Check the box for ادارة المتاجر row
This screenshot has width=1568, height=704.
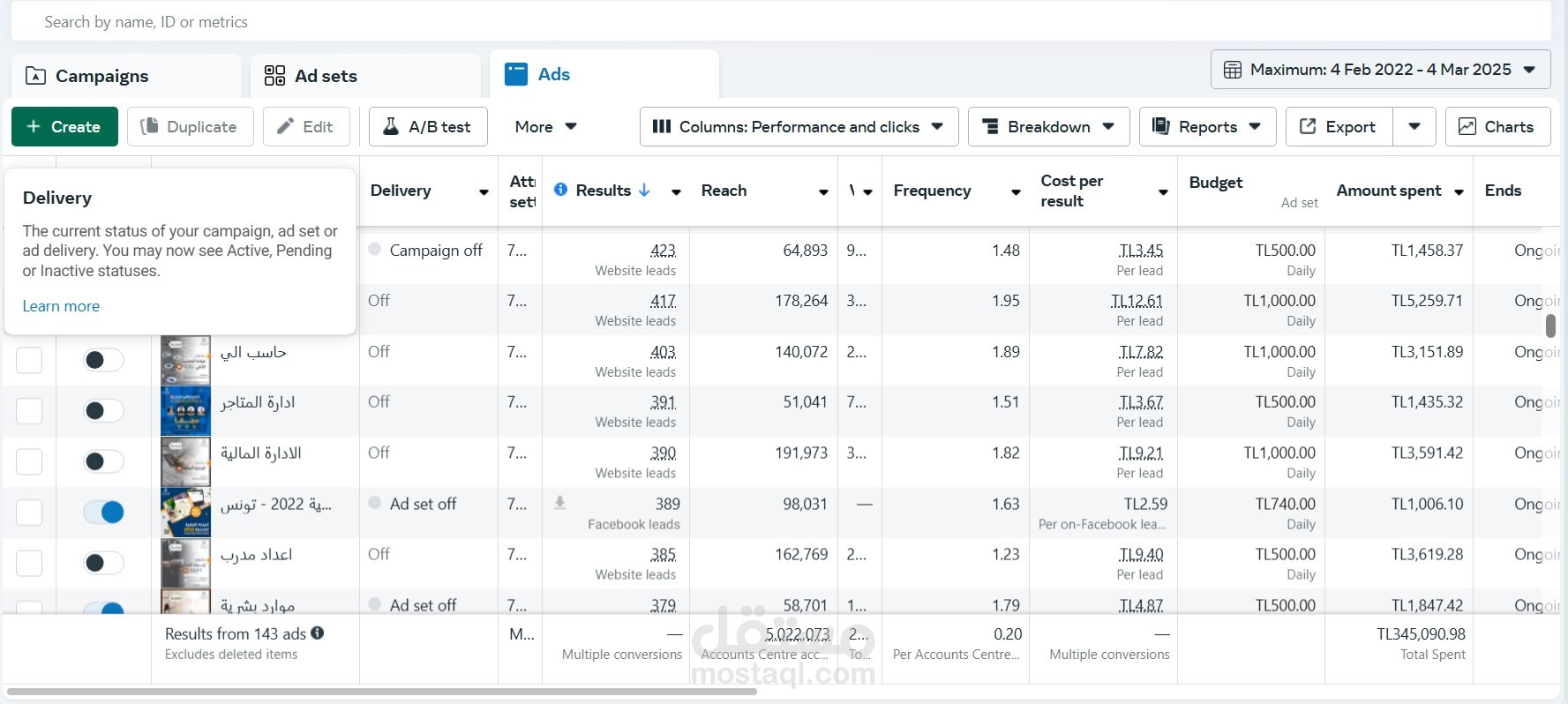pyautogui.click(x=29, y=410)
